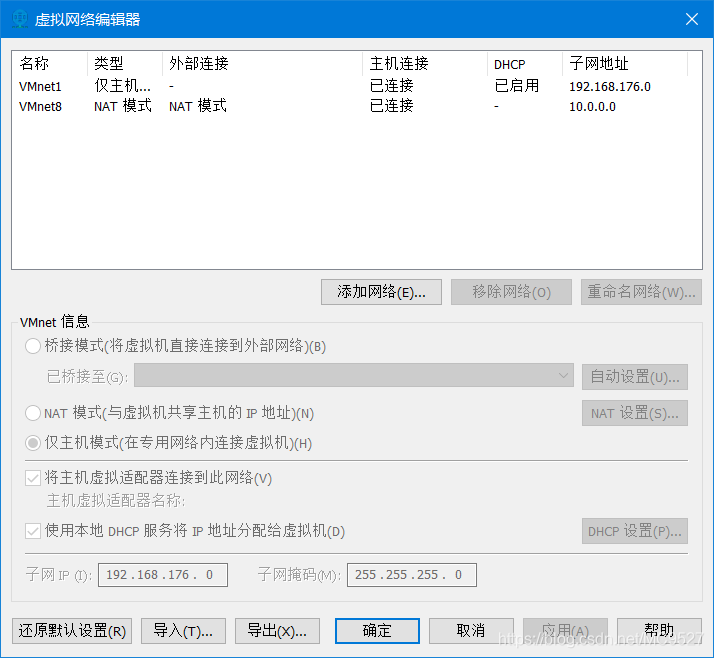714x658 pixels.
Task: Click VMnet8's 已连接 host connection cell
Action: (392, 106)
